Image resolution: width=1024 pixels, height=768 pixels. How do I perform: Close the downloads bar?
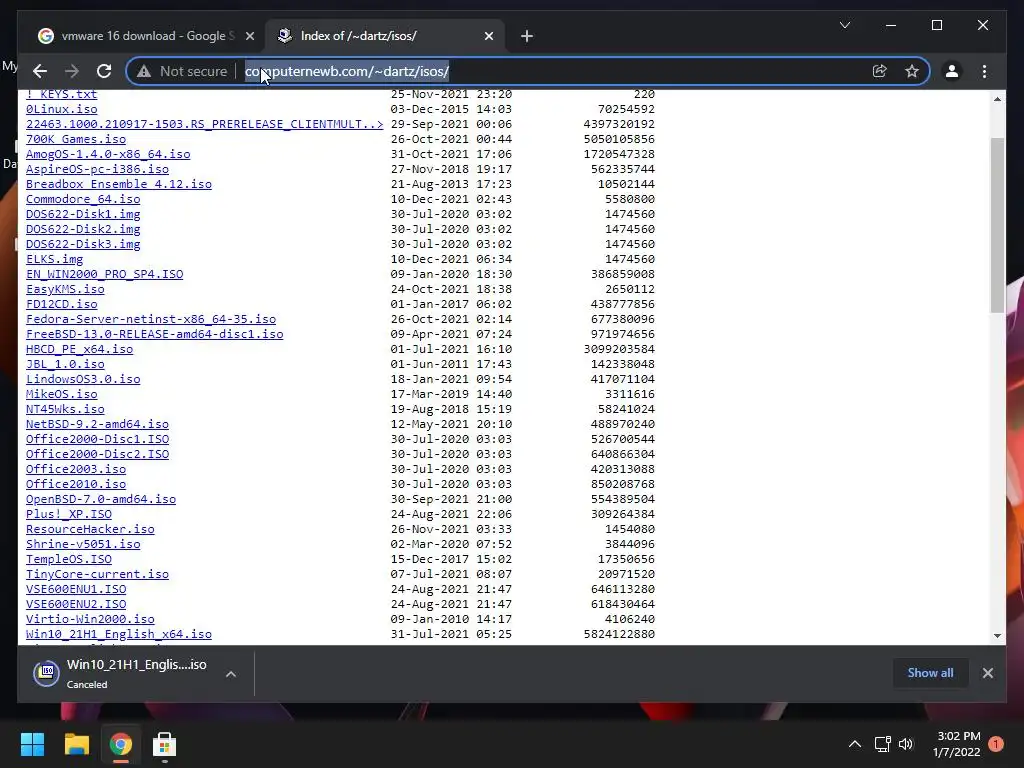point(987,673)
